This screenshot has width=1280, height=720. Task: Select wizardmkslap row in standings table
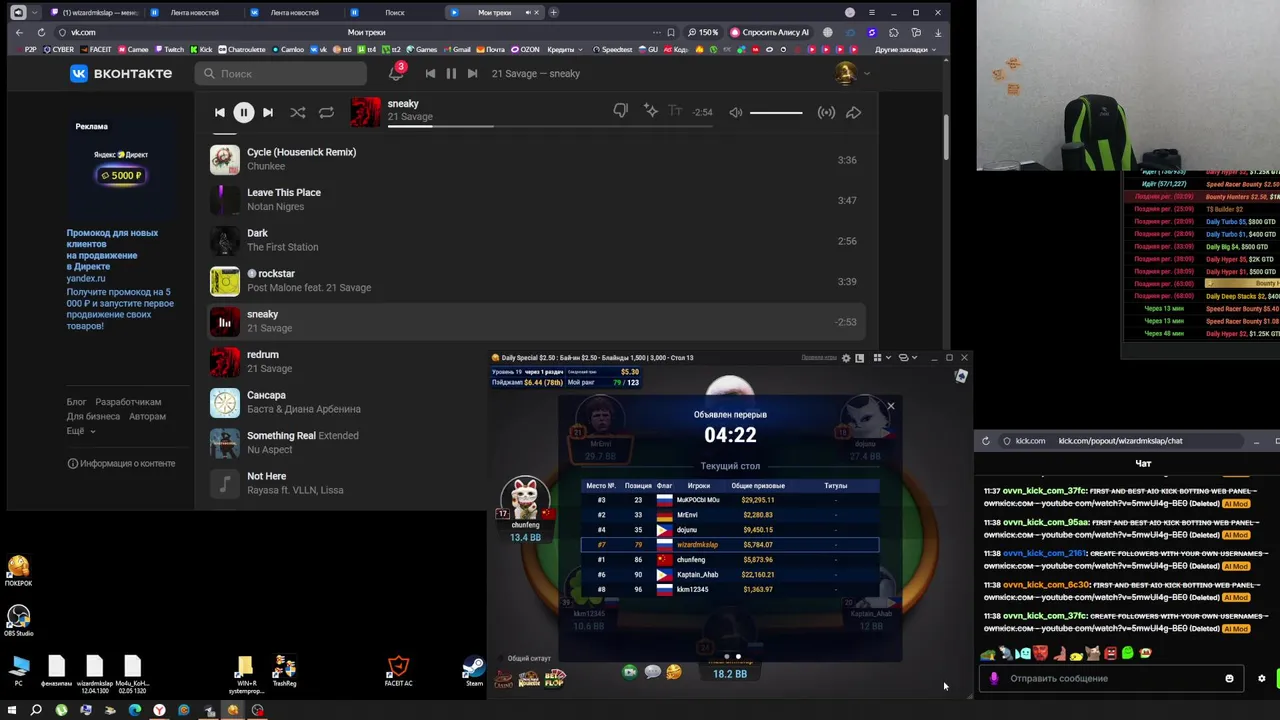point(730,545)
